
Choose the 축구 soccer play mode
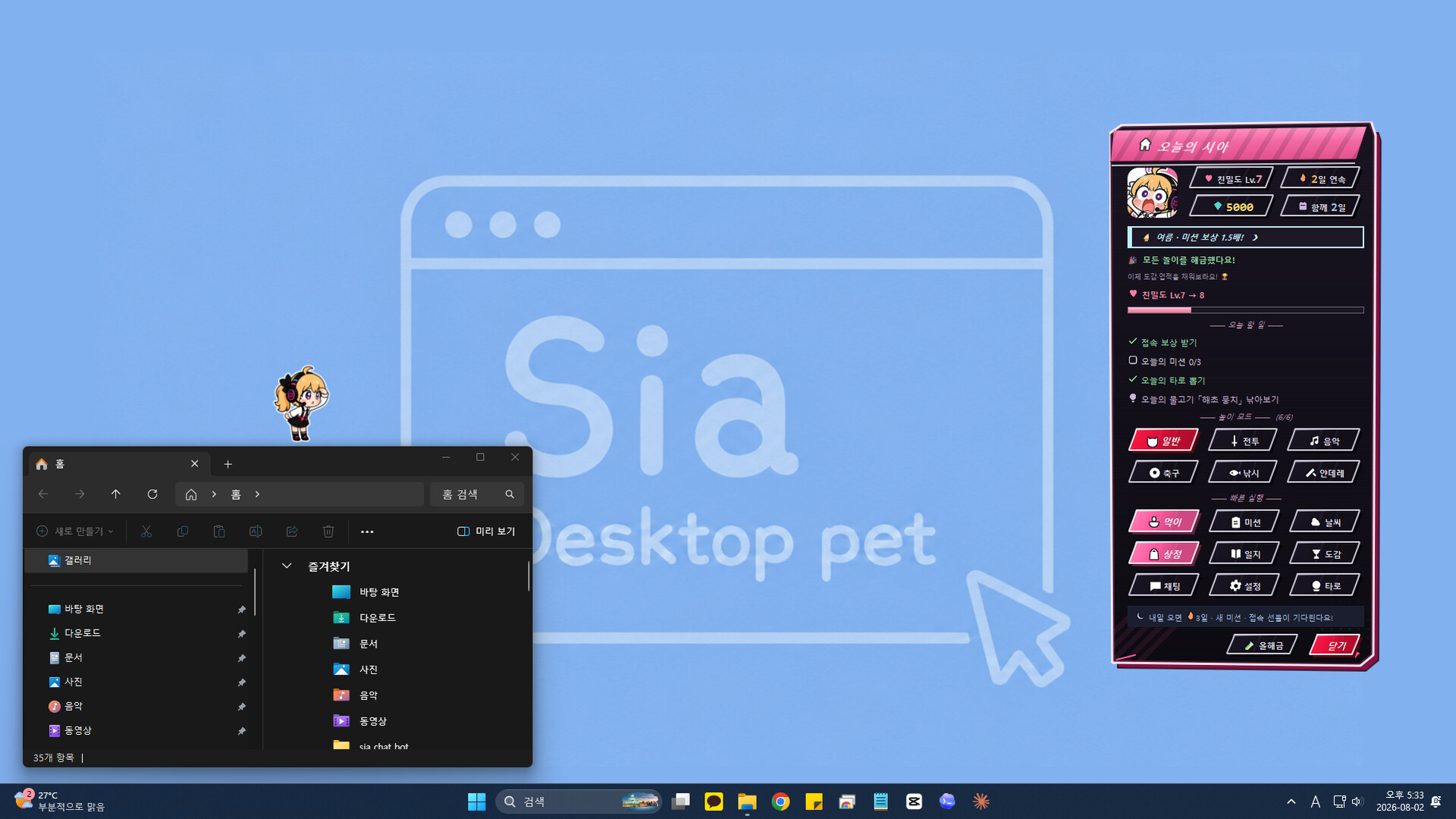coord(1163,472)
